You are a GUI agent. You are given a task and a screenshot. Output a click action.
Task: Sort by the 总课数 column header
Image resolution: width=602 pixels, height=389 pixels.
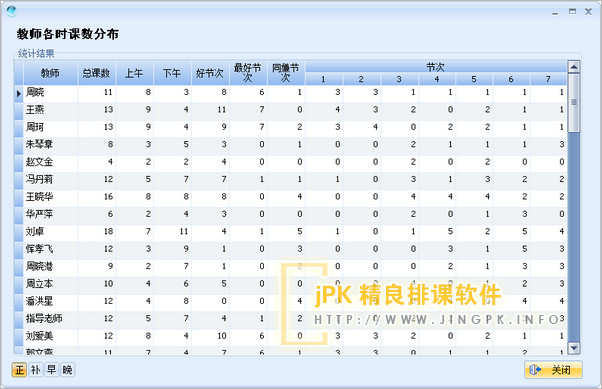(96, 73)
